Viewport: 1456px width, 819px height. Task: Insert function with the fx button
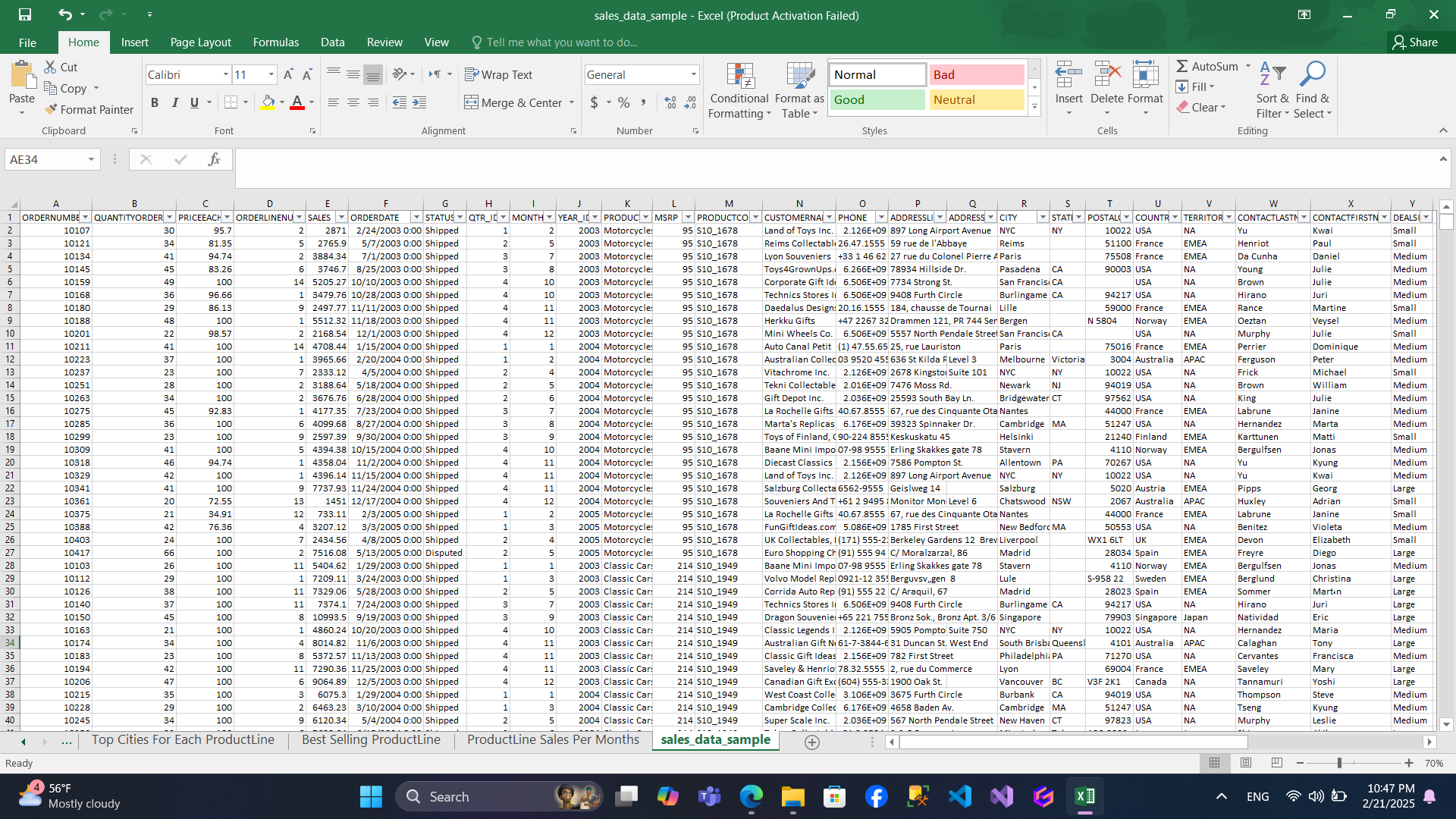(215, 159)
